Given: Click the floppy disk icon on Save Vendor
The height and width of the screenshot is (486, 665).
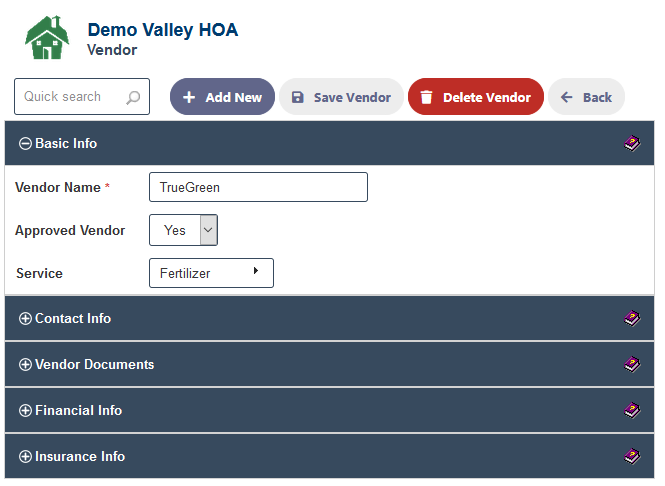Looking at the screenshot, I should [298, 97].
